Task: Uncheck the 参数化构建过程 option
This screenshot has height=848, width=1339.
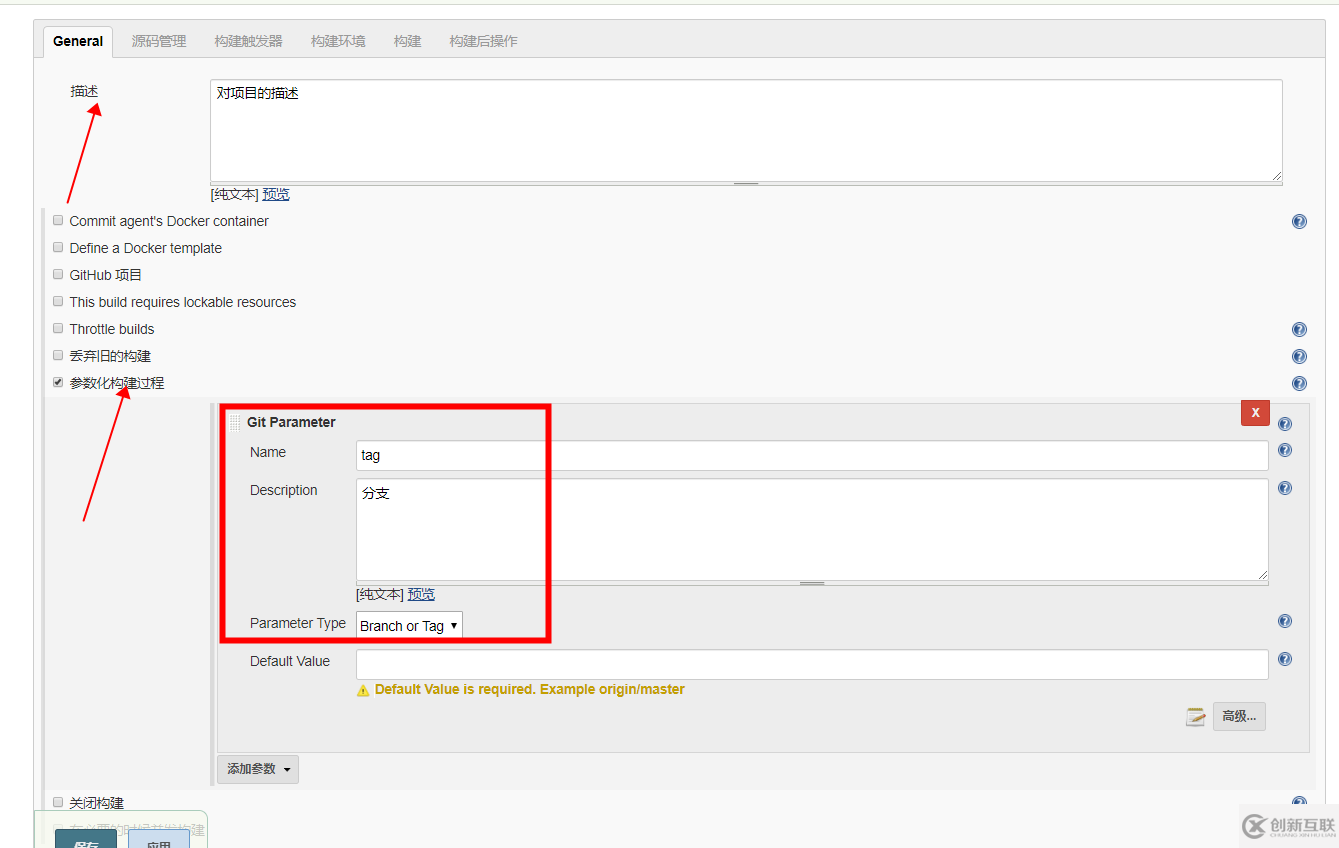Action: tap(58, 382)
